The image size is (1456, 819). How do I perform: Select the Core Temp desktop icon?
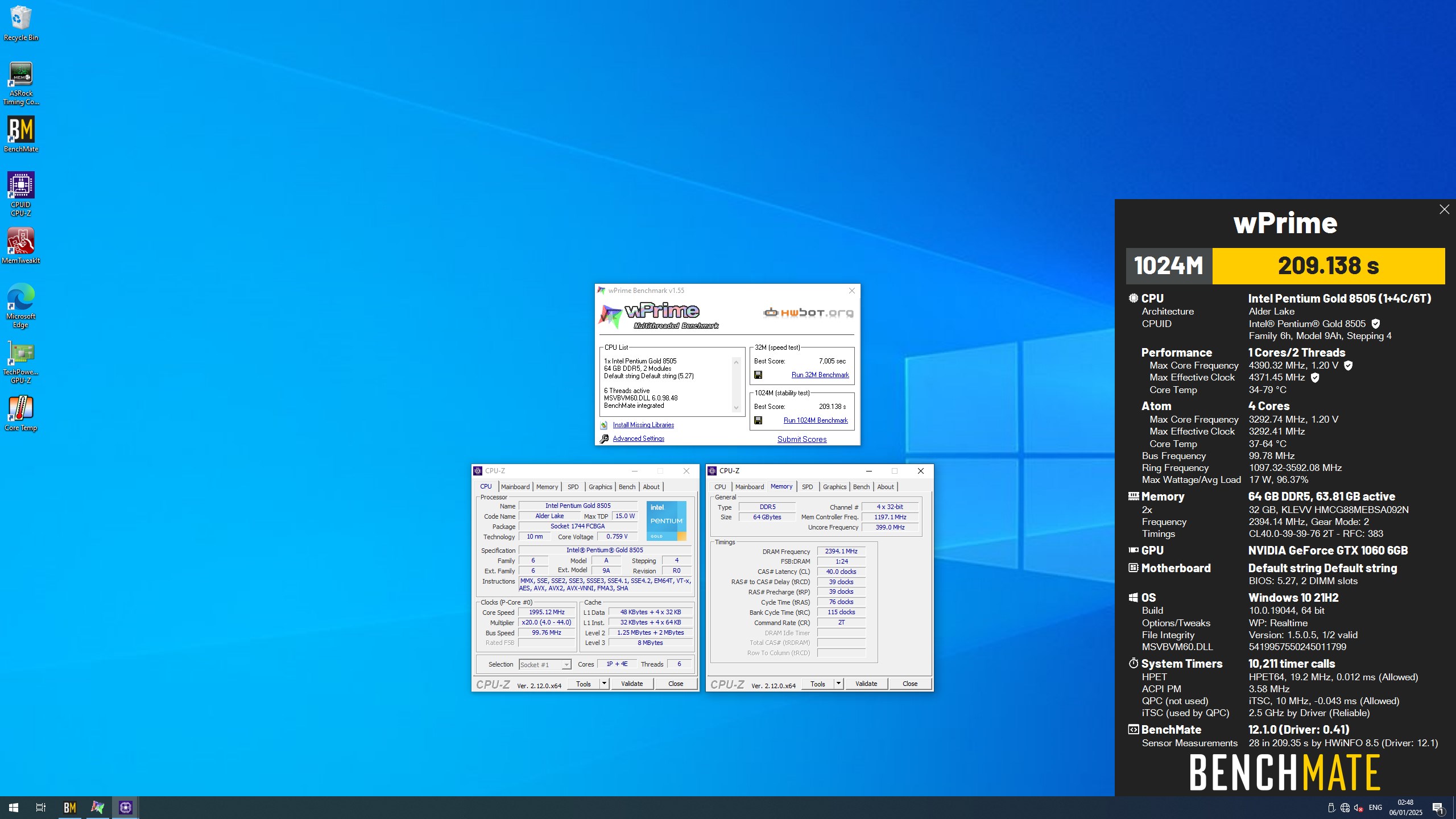[x=21, y=413]
